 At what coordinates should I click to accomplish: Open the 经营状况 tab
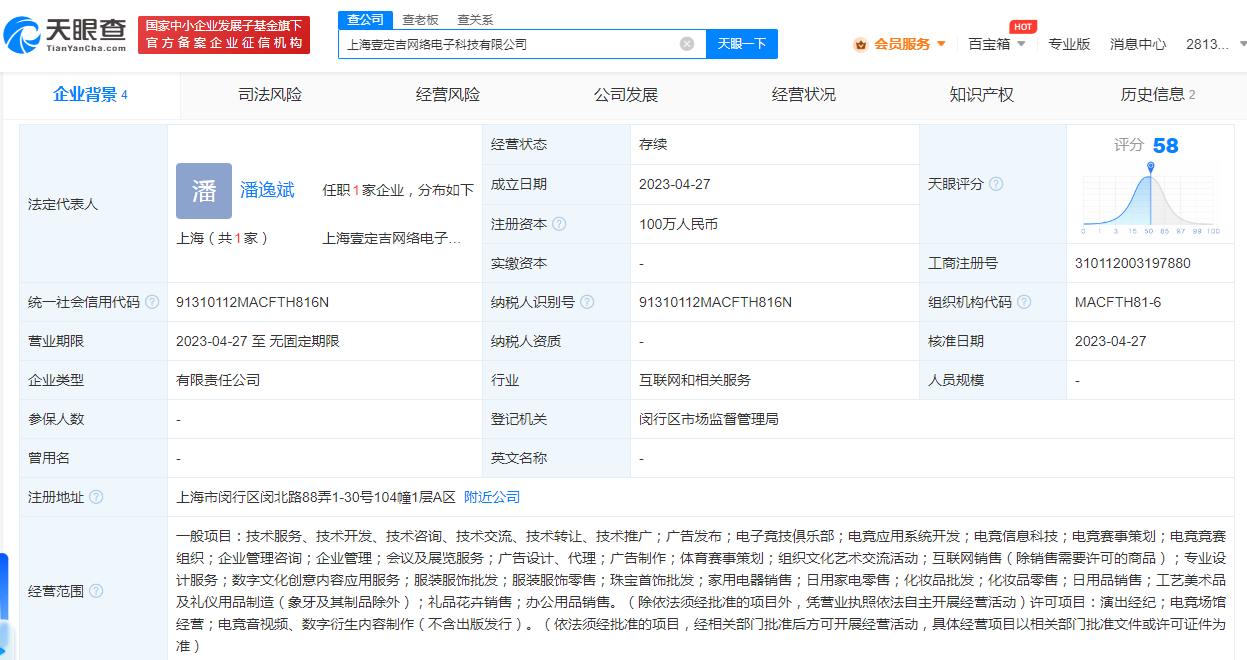(804, 95)
